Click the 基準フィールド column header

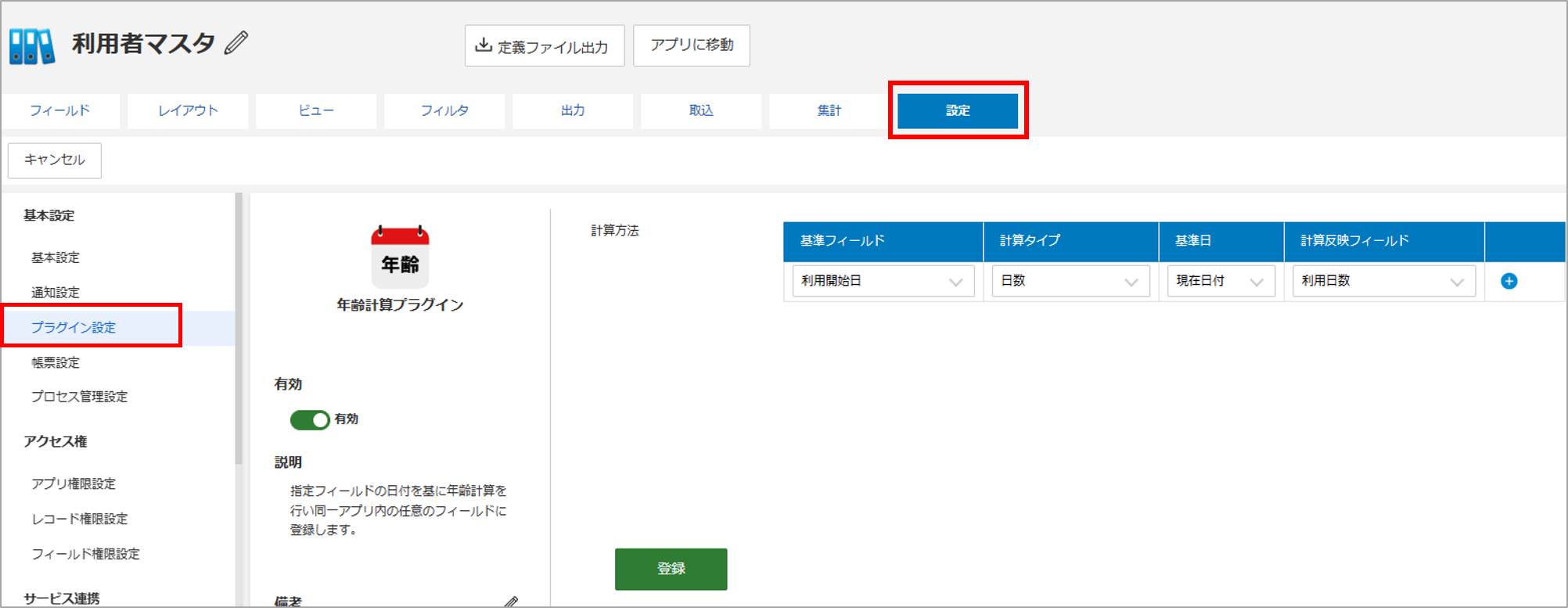(x=883, y=241)
